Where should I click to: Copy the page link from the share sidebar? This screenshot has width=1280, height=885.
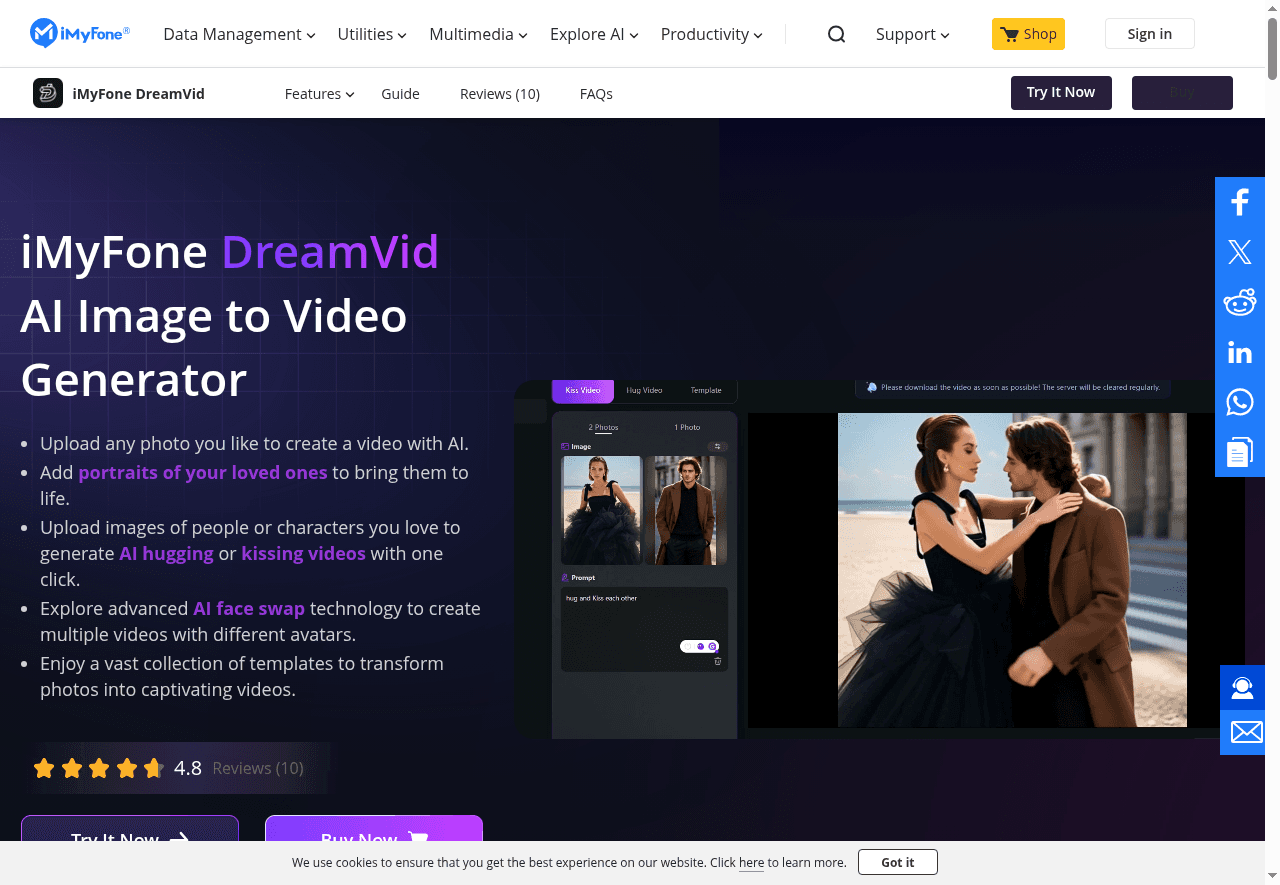coord(1240,451)
